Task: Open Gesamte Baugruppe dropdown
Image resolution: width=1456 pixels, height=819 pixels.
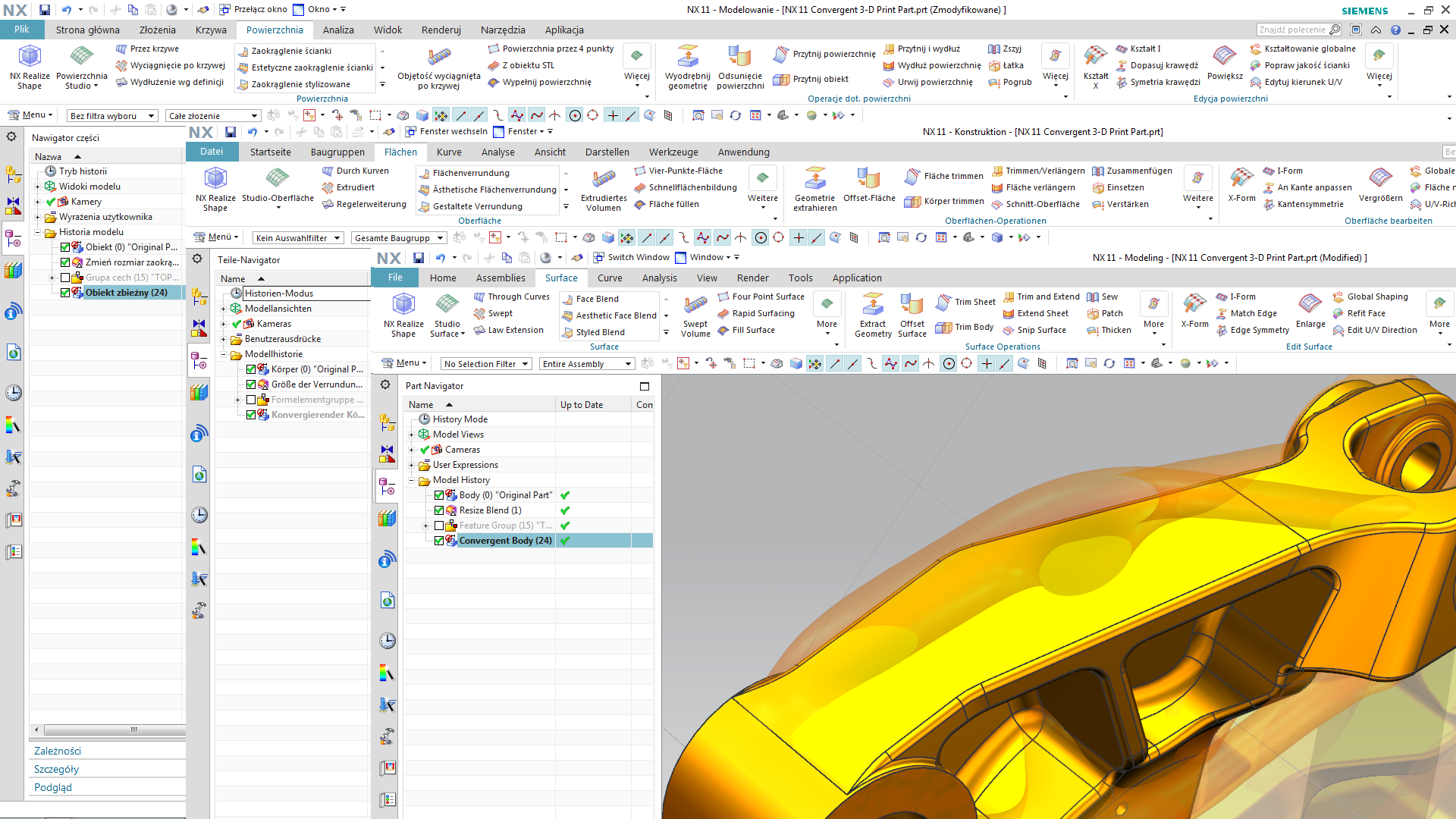Action: [398, 238]
